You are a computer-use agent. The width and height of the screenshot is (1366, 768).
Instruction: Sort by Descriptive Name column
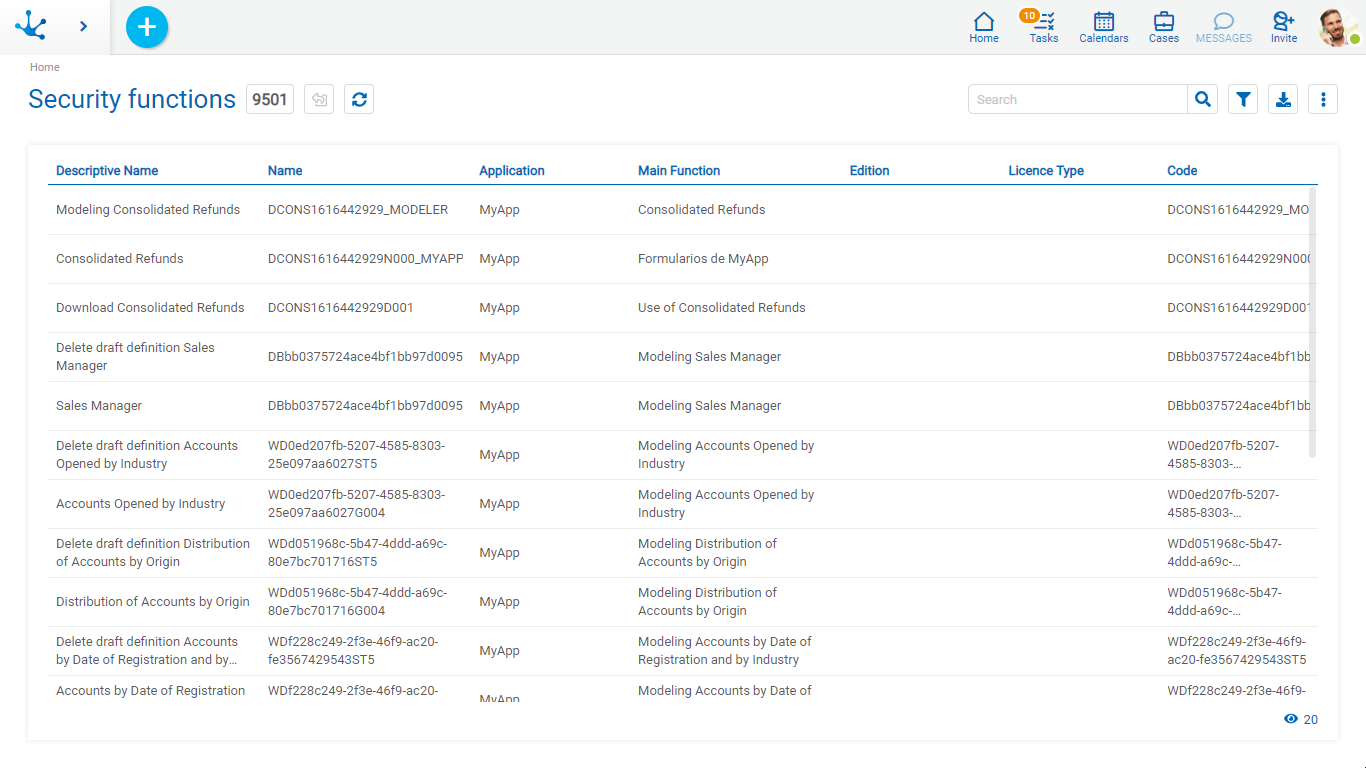[107, 171]
